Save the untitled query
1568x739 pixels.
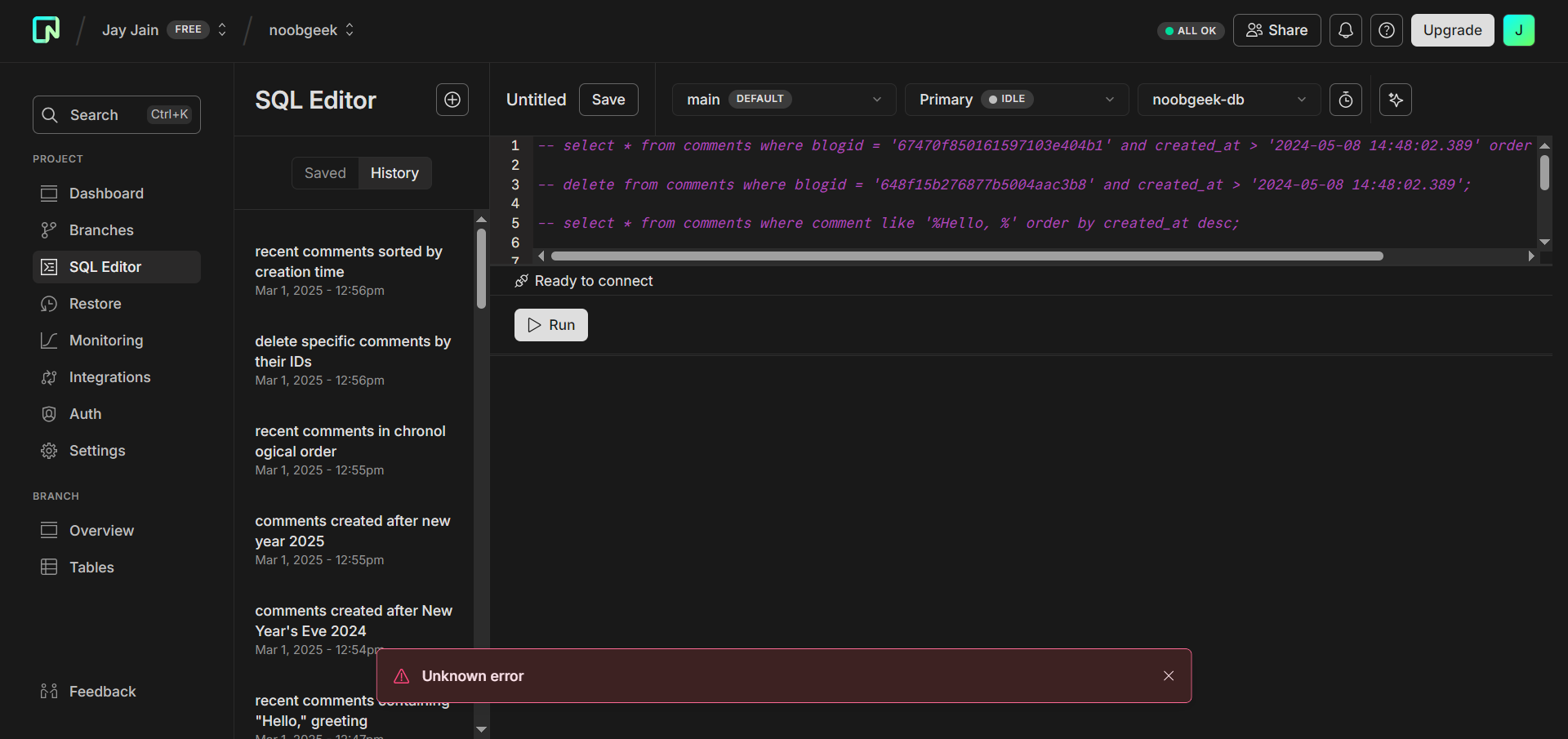608,99
